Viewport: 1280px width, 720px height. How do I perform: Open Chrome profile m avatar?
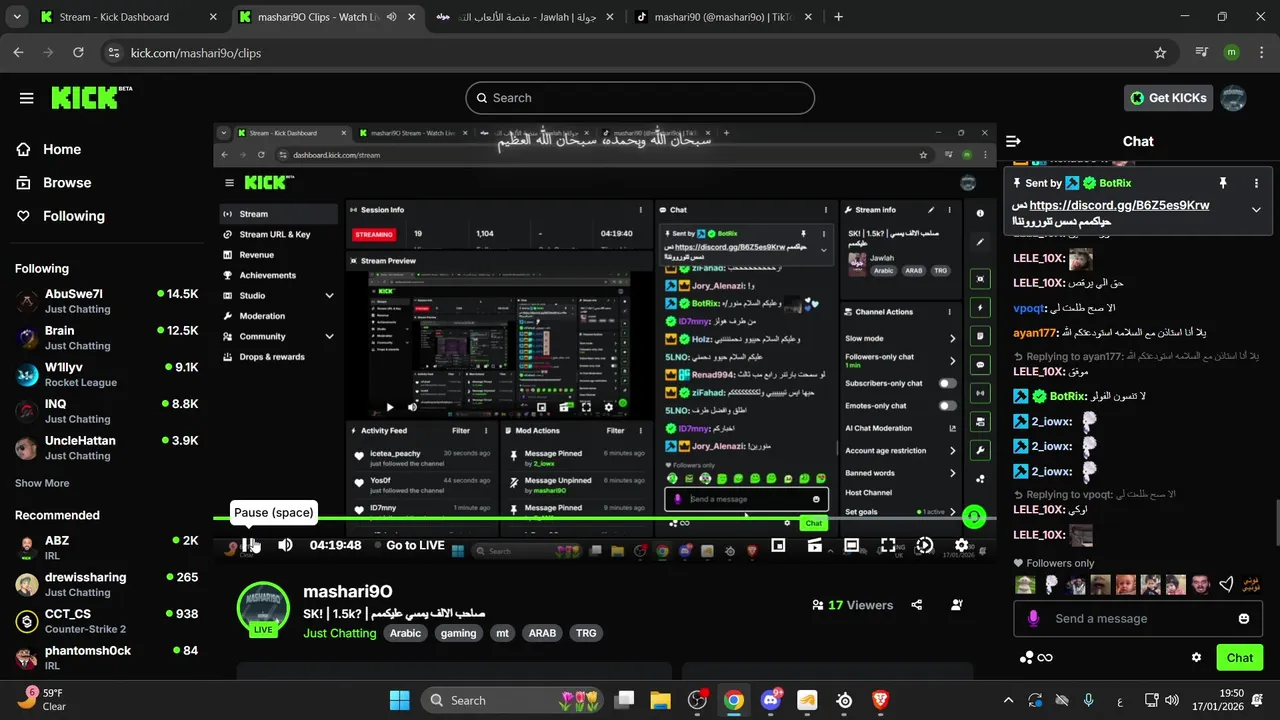[x=1232, y=53]
